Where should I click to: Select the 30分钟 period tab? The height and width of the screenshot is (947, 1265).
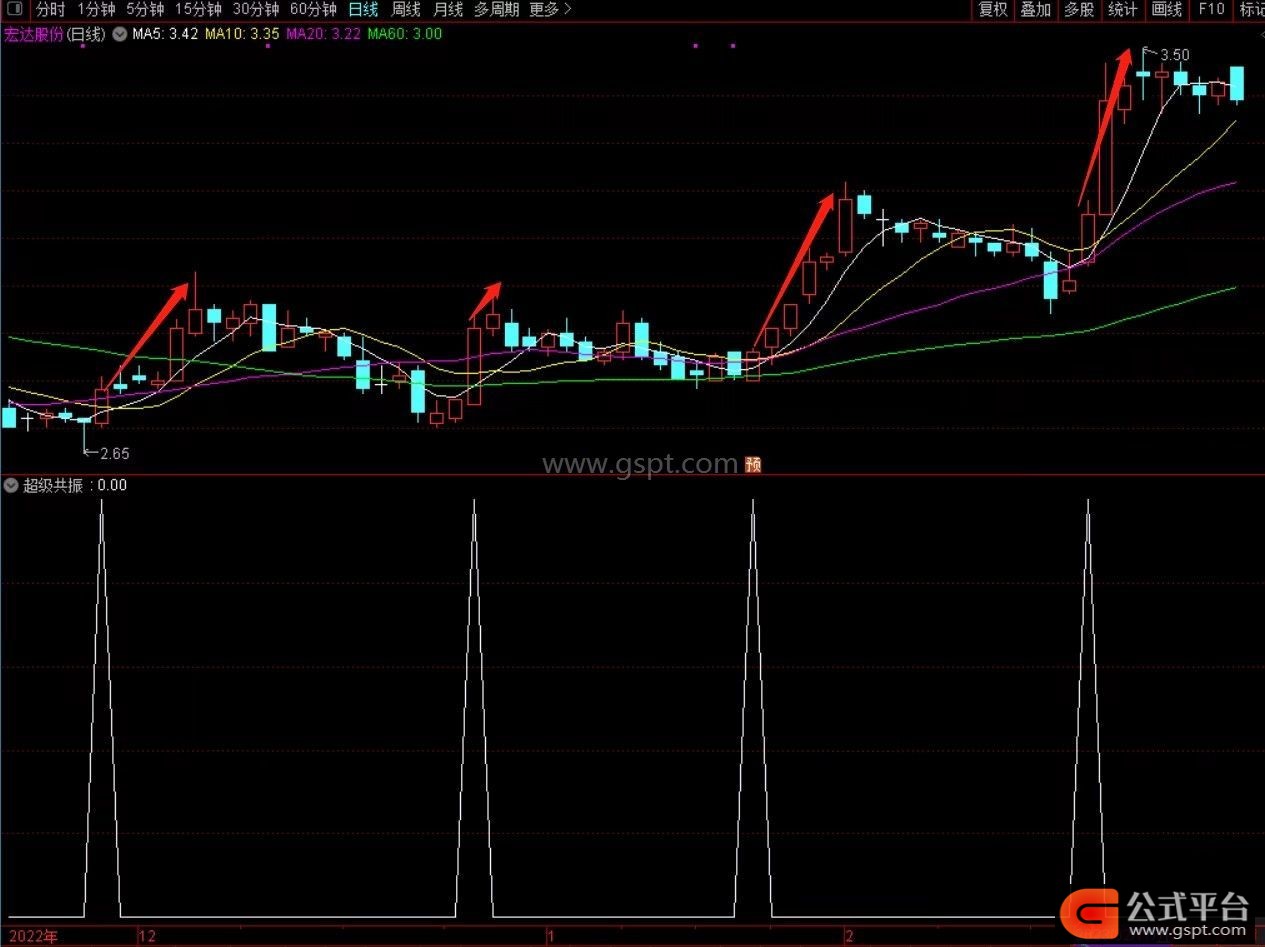(256, 10)
